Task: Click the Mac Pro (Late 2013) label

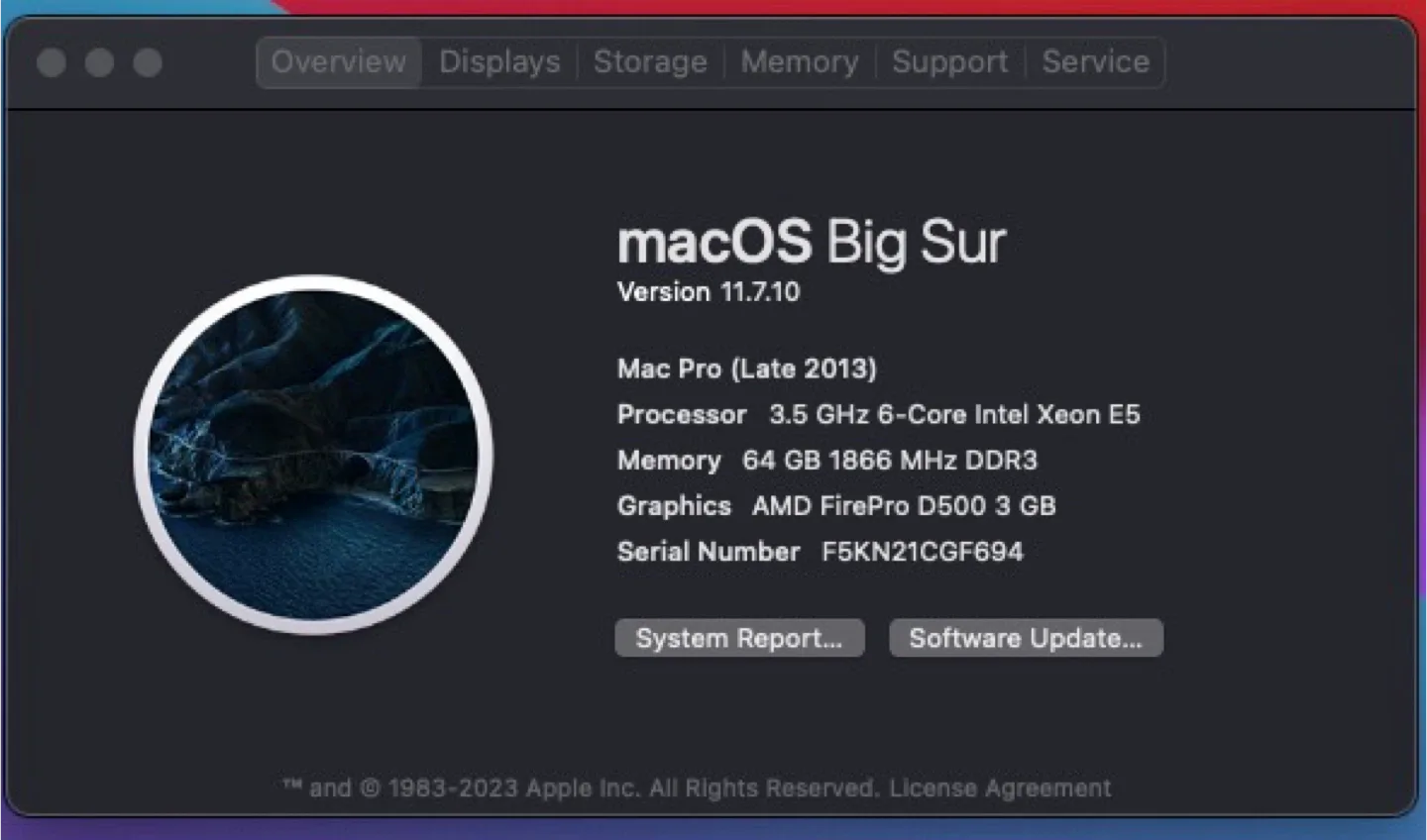Action: (746, 368)
